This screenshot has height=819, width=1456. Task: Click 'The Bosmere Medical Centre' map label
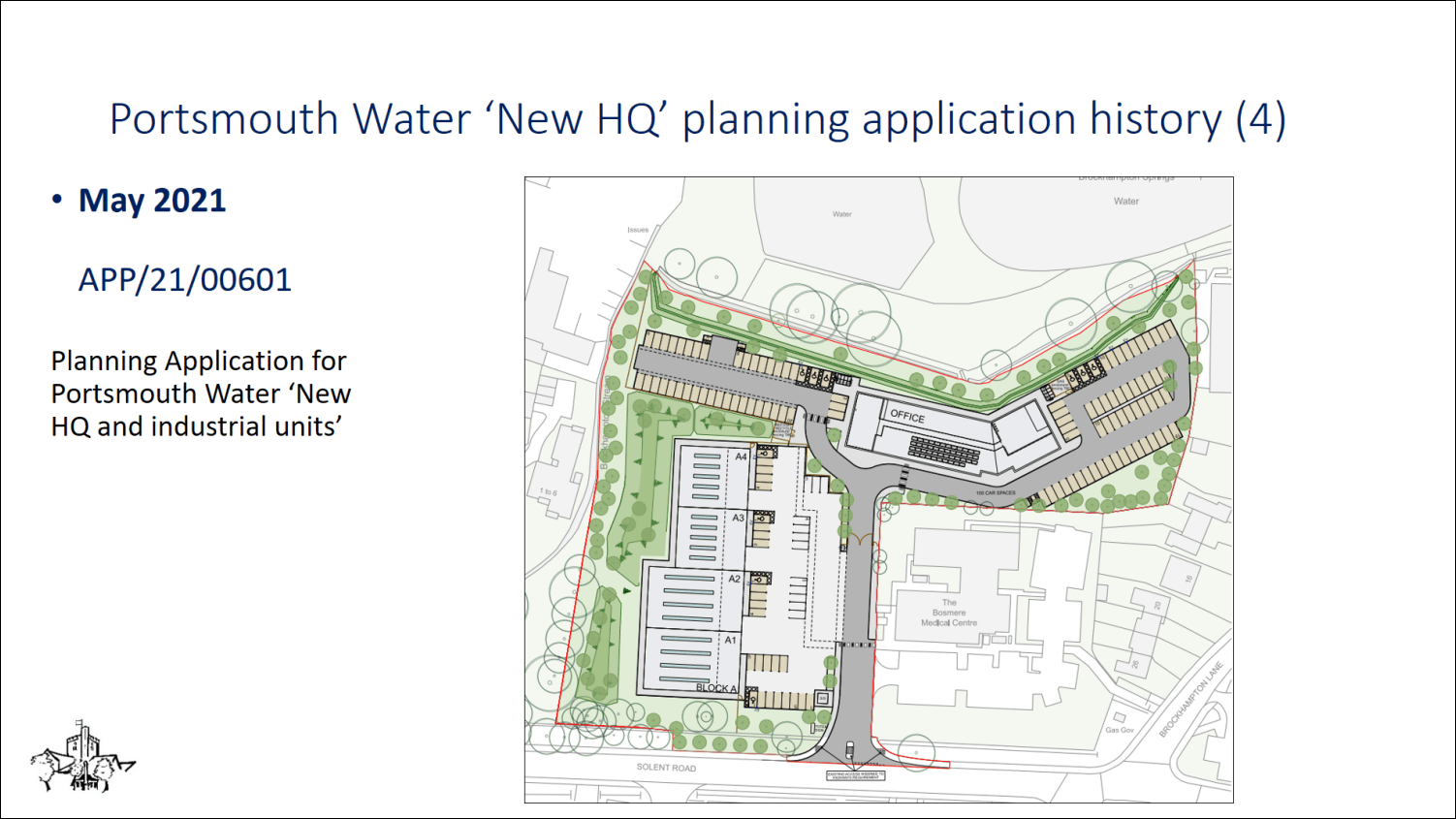pos(949,613)
